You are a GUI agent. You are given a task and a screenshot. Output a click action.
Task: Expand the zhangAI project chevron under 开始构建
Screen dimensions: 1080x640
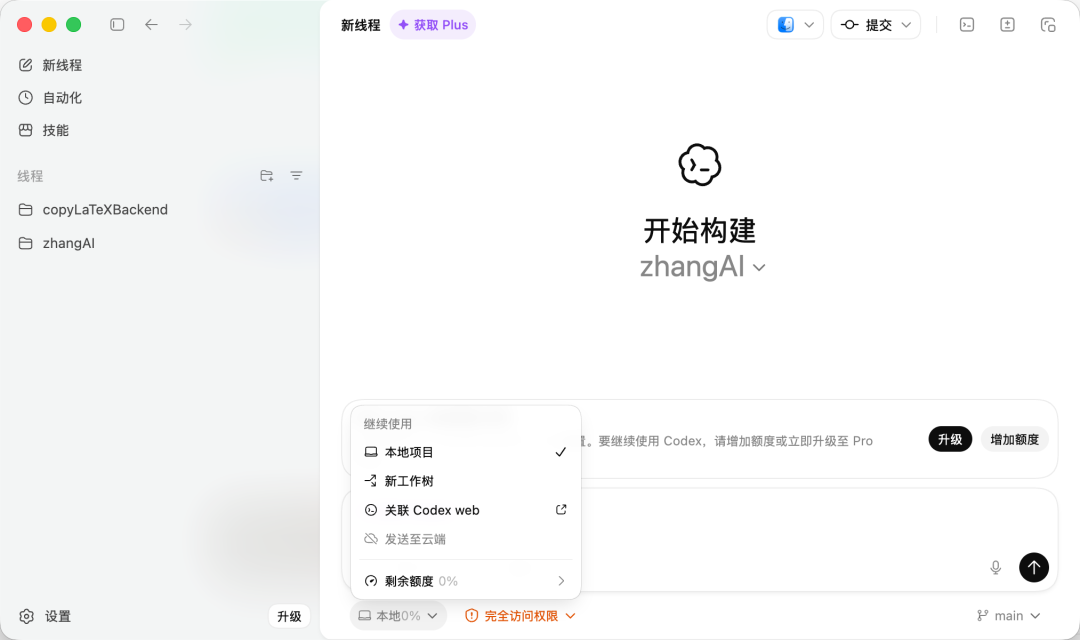tap(759, 268)
